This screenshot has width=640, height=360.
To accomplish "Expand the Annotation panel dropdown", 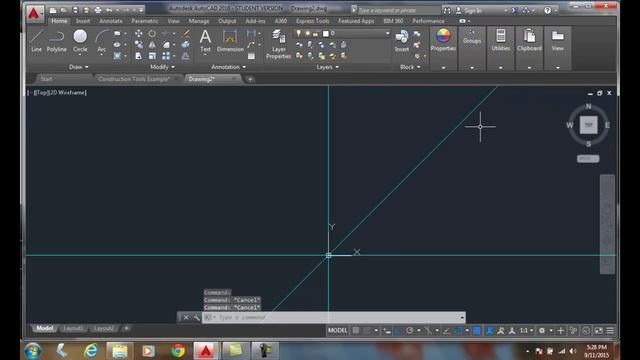I will click(x=229, y=67).
